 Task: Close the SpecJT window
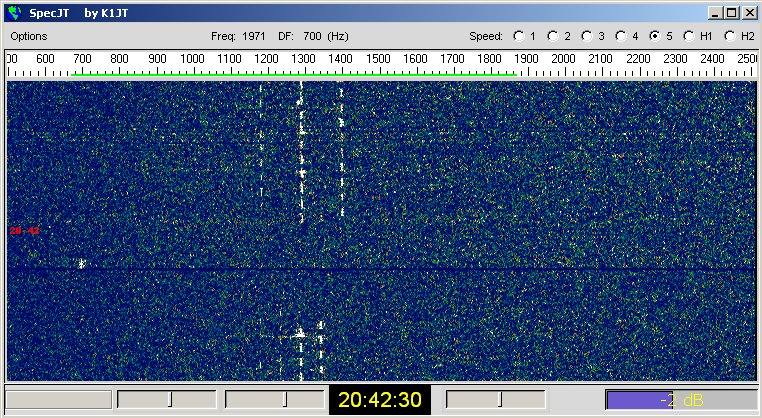(749, 13)
